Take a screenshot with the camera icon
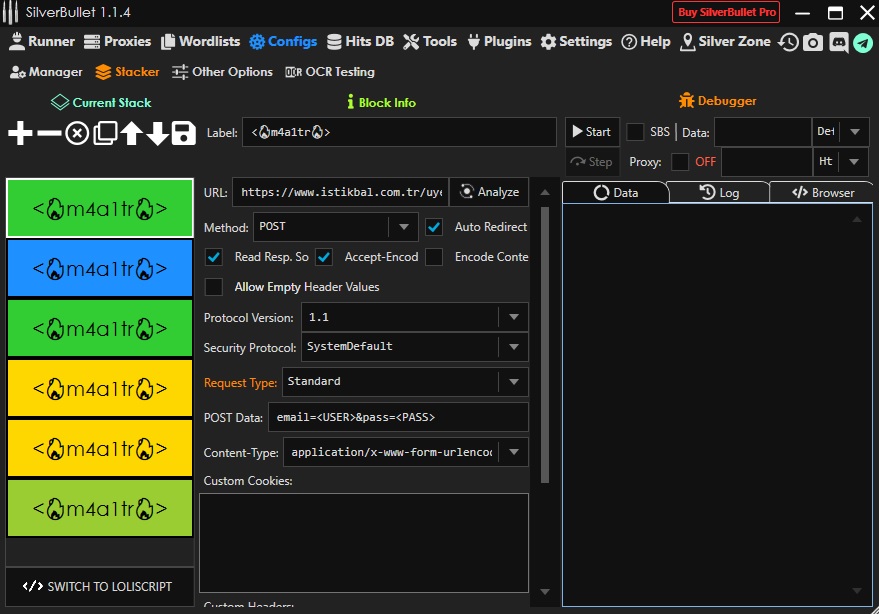 (x=813, y=42)
